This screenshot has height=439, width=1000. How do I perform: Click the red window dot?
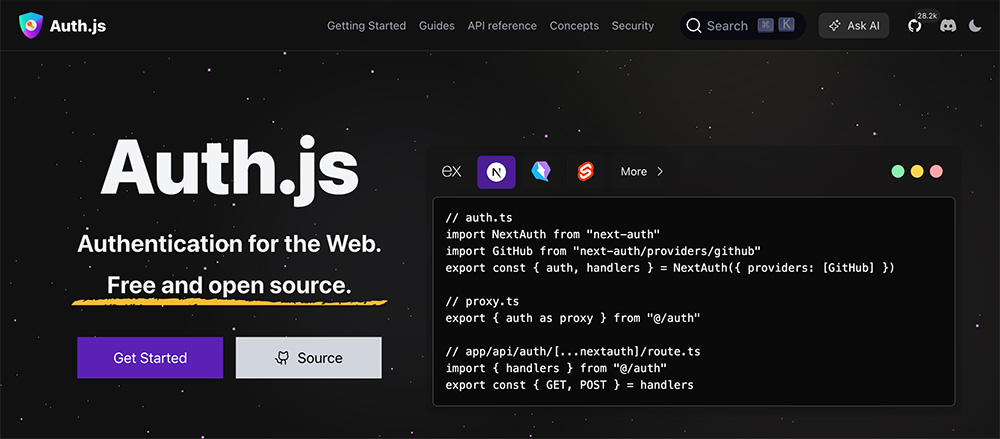936,172
